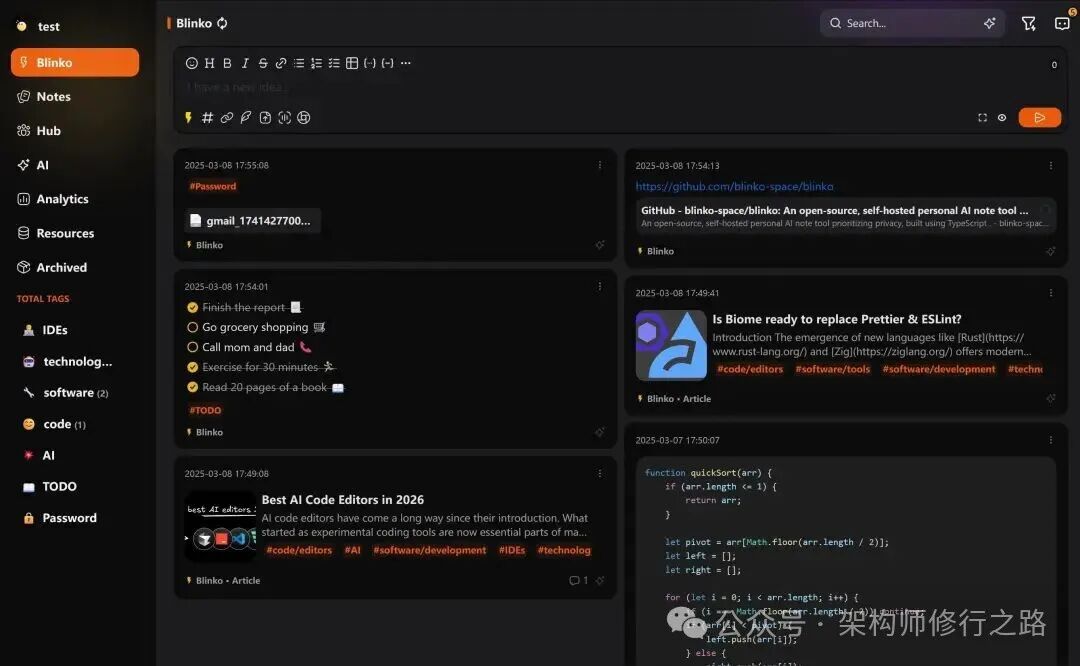Upload a file attachment to note
1080x666 pixels.
(265, 118)
